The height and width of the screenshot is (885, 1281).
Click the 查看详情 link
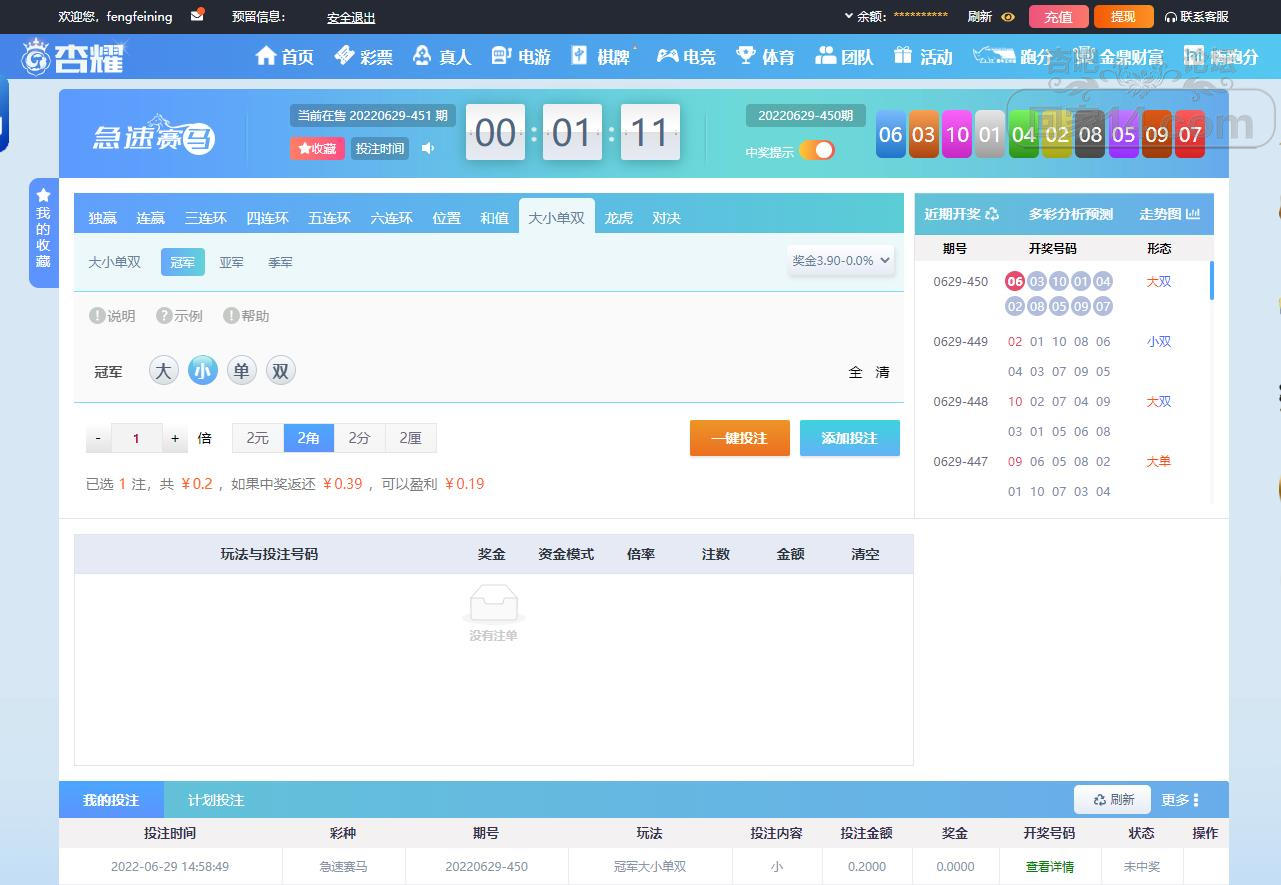click(x=1049, y=867)
